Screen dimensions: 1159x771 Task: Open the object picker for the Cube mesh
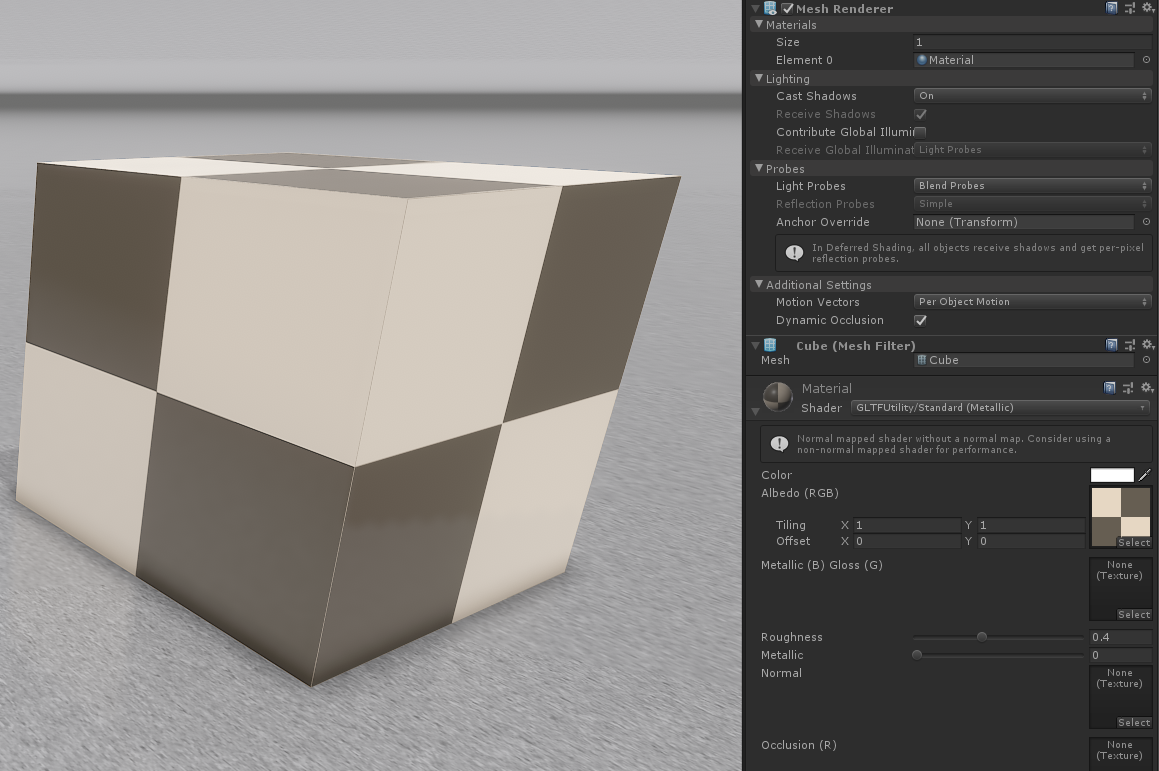pos(1146,360)
